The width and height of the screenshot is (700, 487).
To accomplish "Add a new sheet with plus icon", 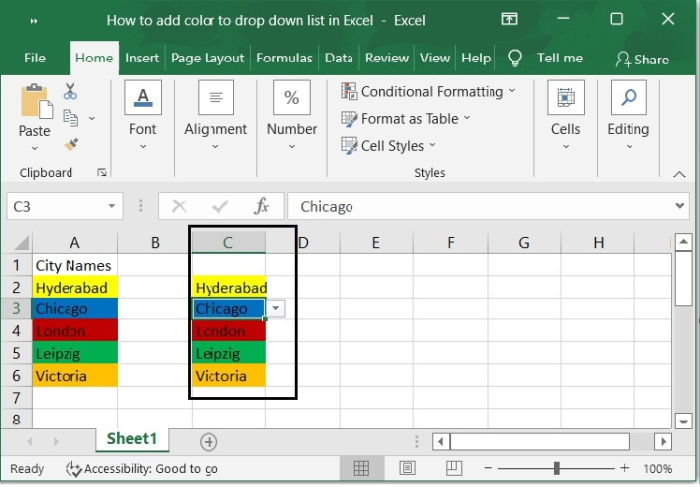I will [208, 441].
